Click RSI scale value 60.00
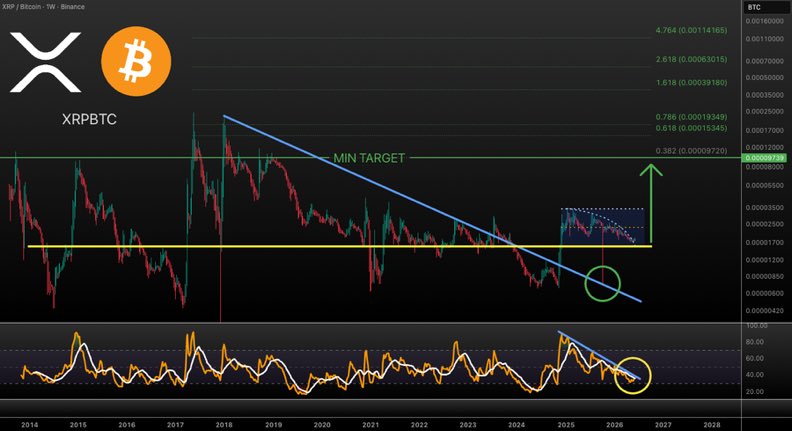This screenshot has height=431, width=792. 755,358
